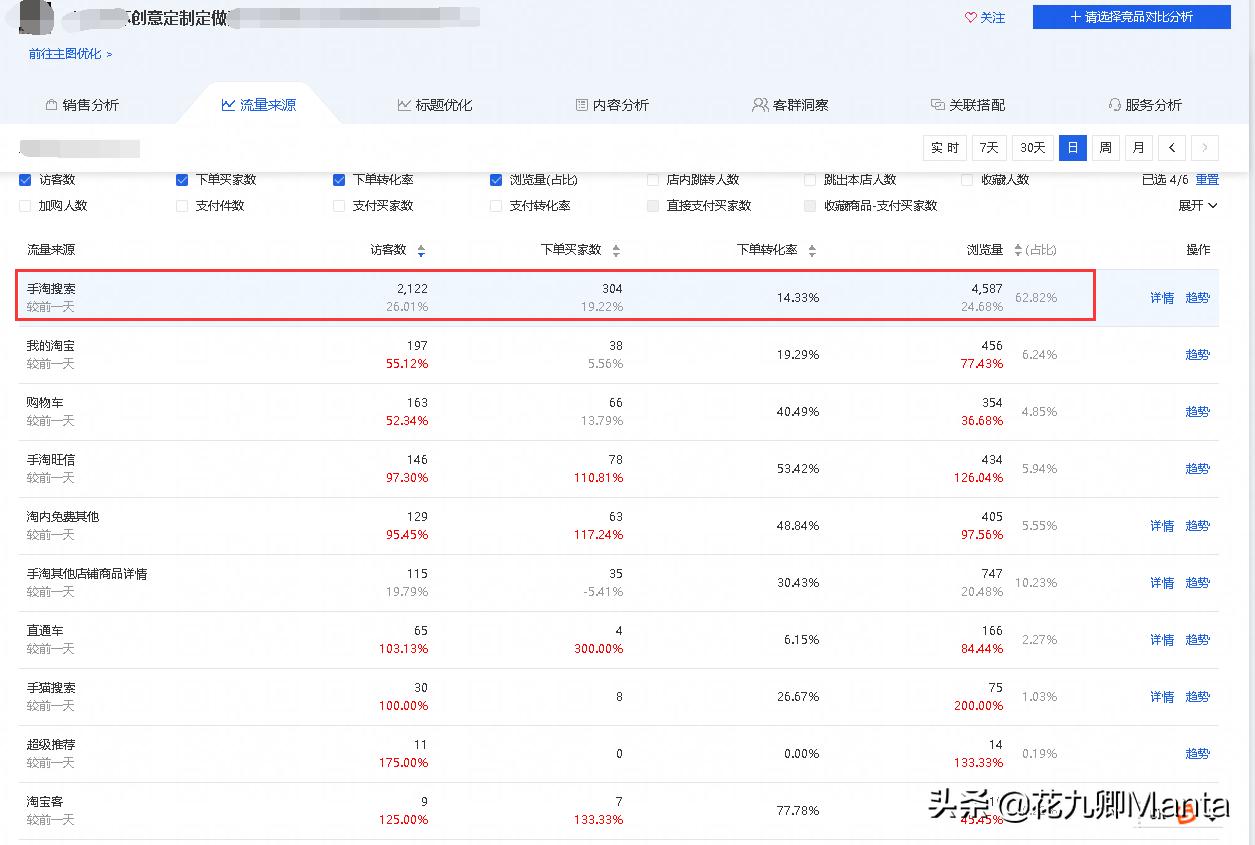
Task: Click the next-page right chevron beside 月
Action: 1204,147
